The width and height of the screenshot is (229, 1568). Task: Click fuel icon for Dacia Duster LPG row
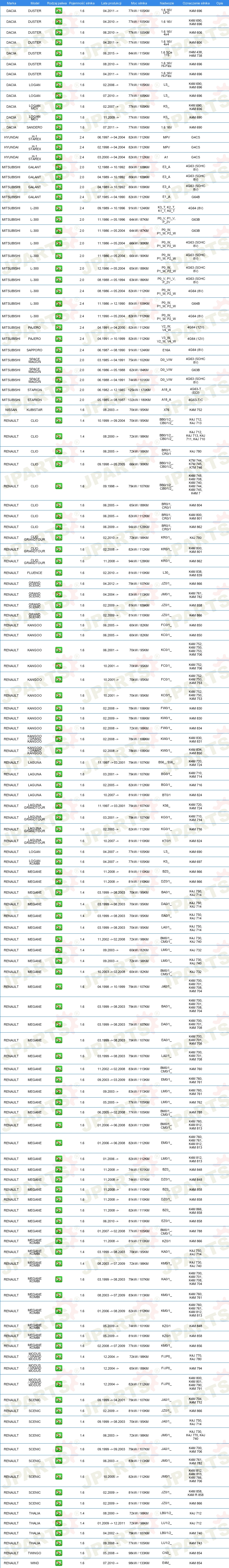click(59, 11)
